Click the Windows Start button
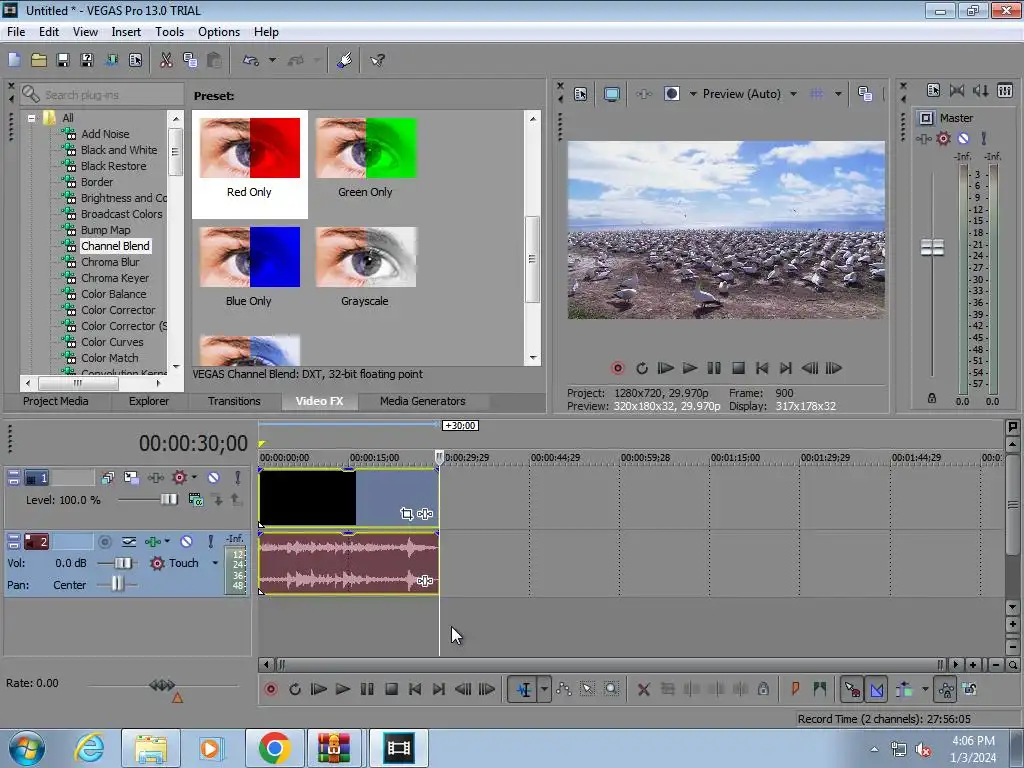 pos(27,748)
